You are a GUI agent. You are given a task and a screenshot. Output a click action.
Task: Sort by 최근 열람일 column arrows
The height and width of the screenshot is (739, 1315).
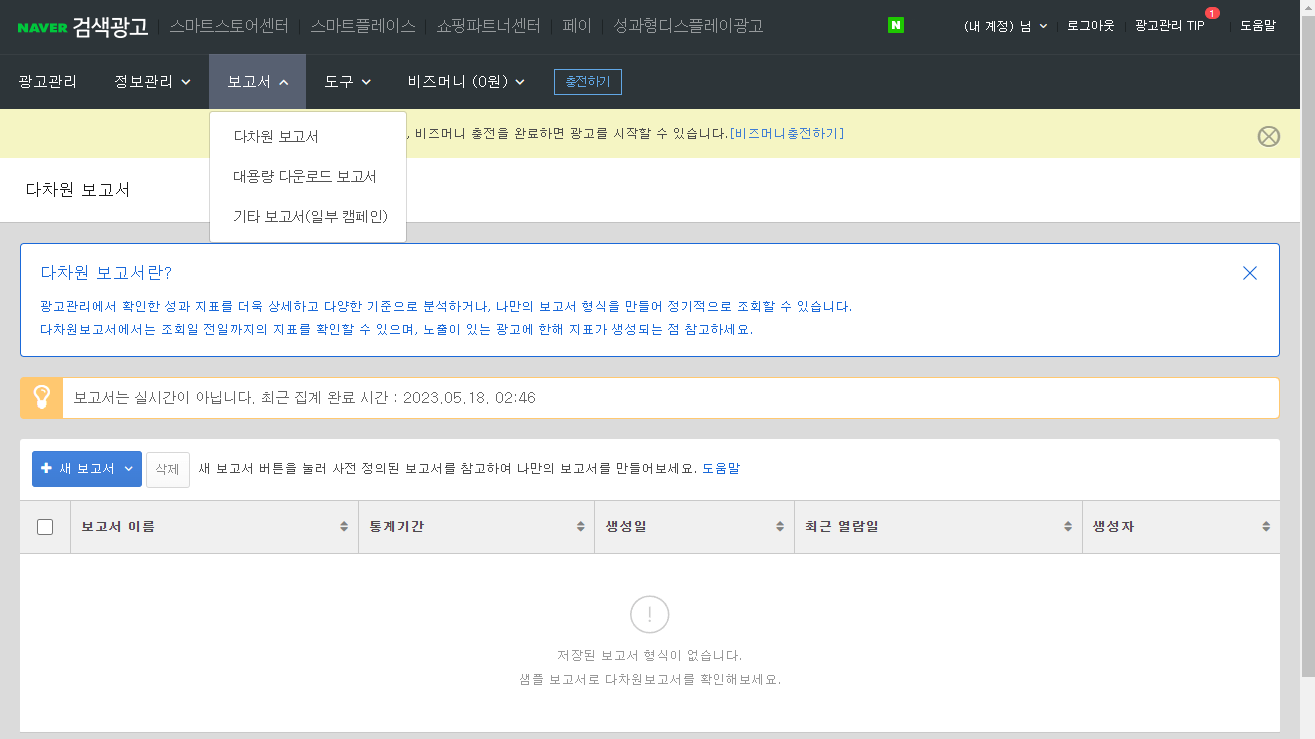click(x=1068, y=527)
